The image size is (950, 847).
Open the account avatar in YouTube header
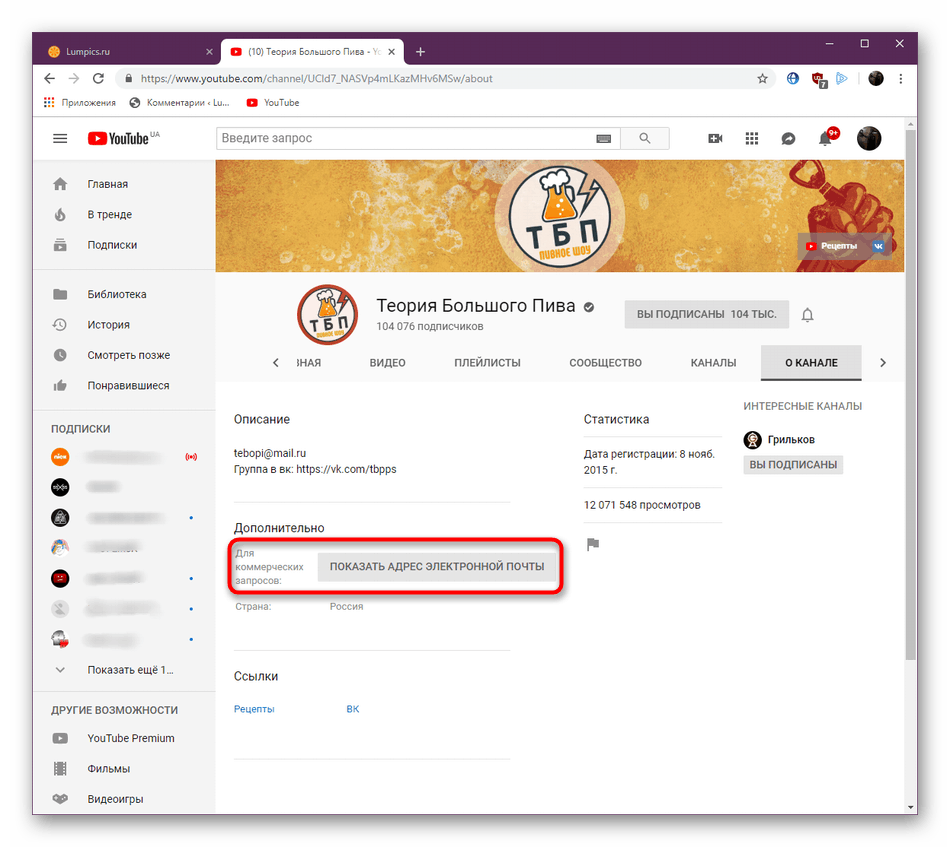[869, 138]
